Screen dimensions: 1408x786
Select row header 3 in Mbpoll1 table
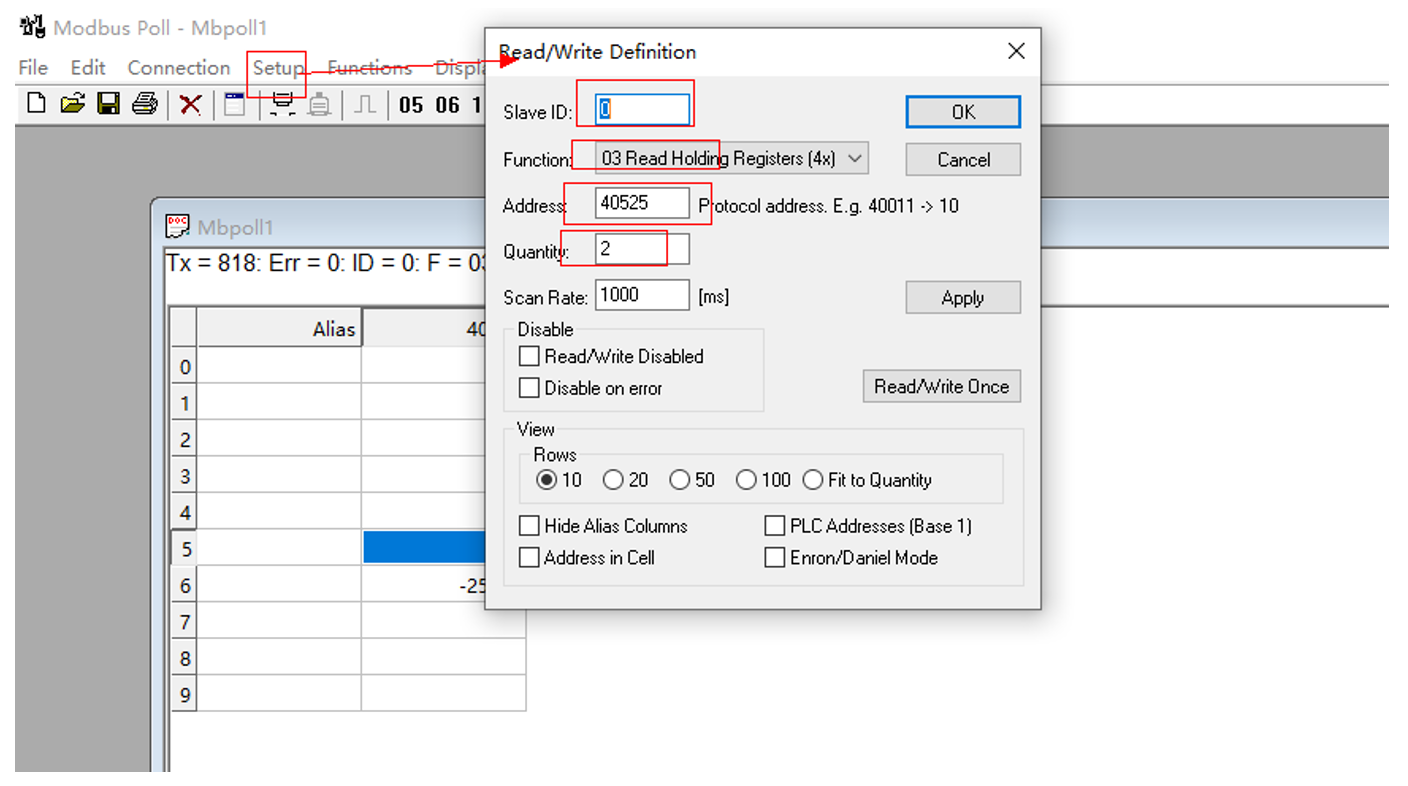184,476
